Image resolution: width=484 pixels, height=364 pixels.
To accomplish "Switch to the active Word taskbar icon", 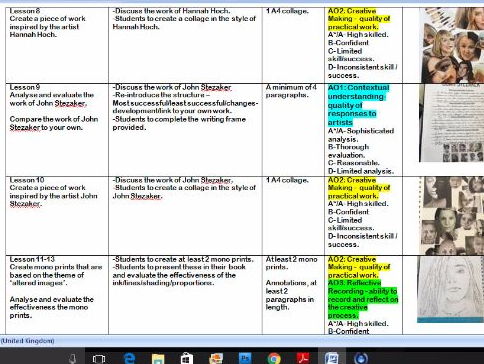I will [x=332, y=359].
